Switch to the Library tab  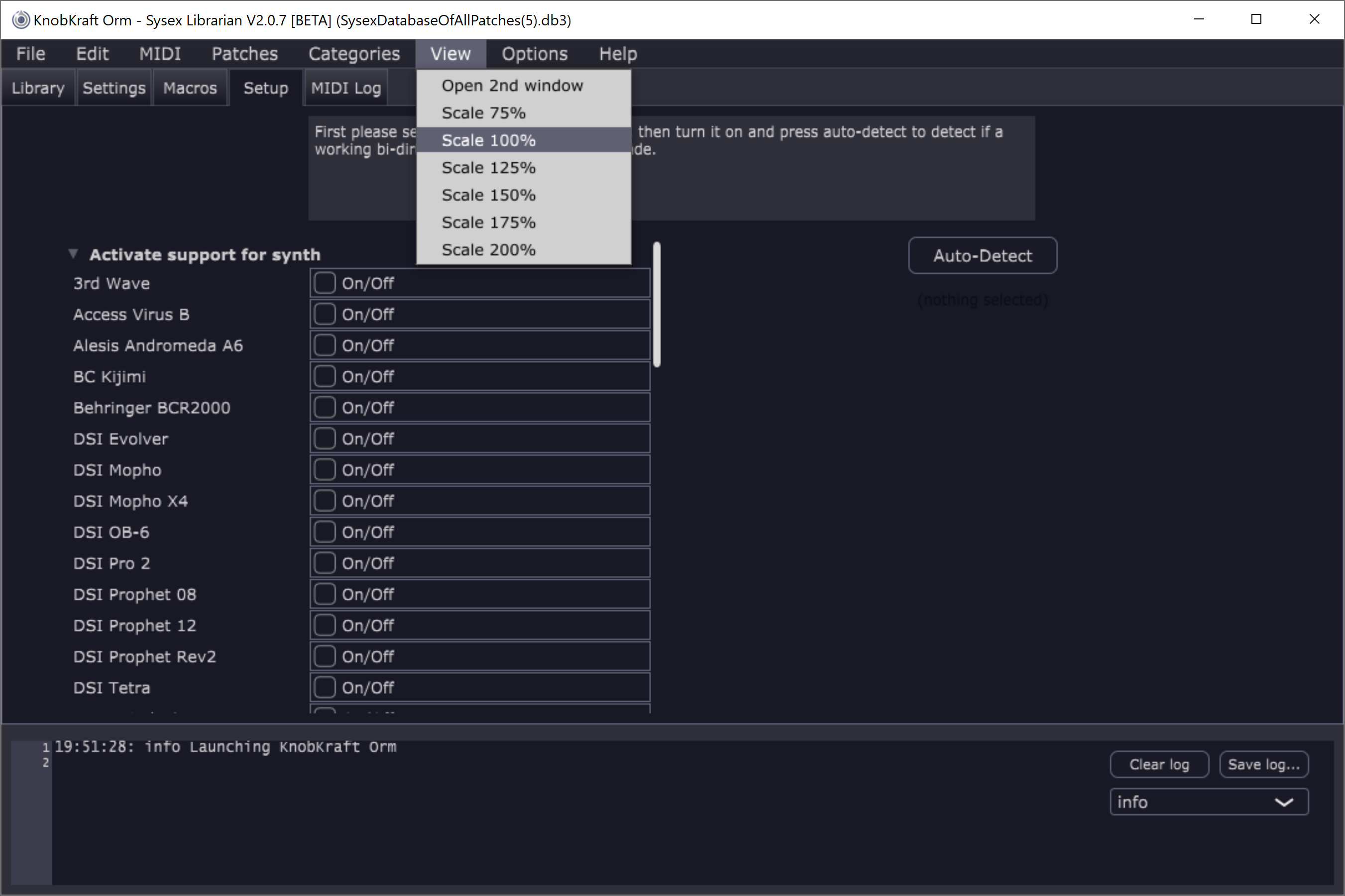click(38, 88)
